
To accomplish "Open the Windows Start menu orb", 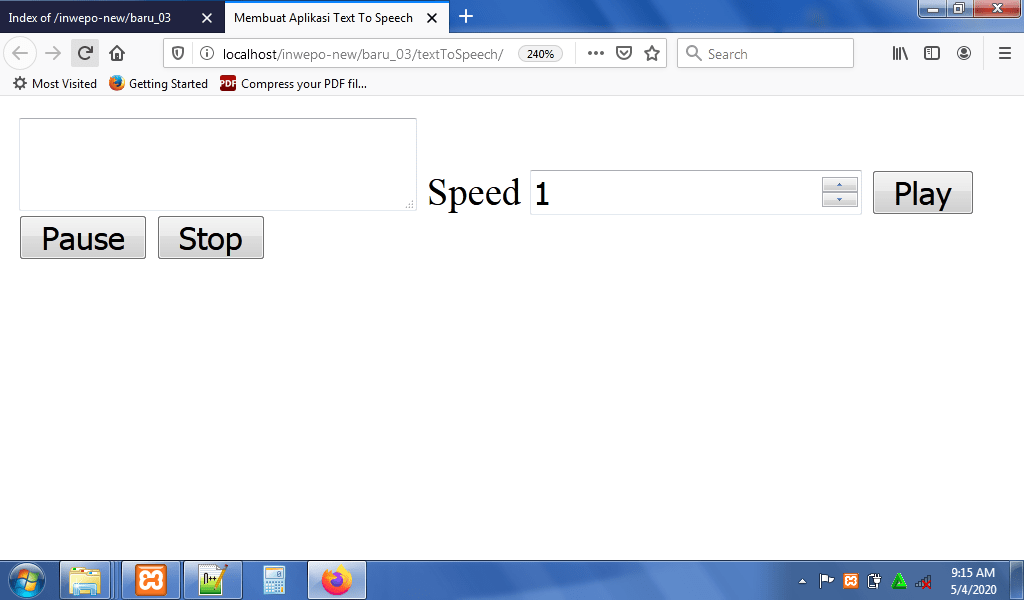I will point(26,580).
